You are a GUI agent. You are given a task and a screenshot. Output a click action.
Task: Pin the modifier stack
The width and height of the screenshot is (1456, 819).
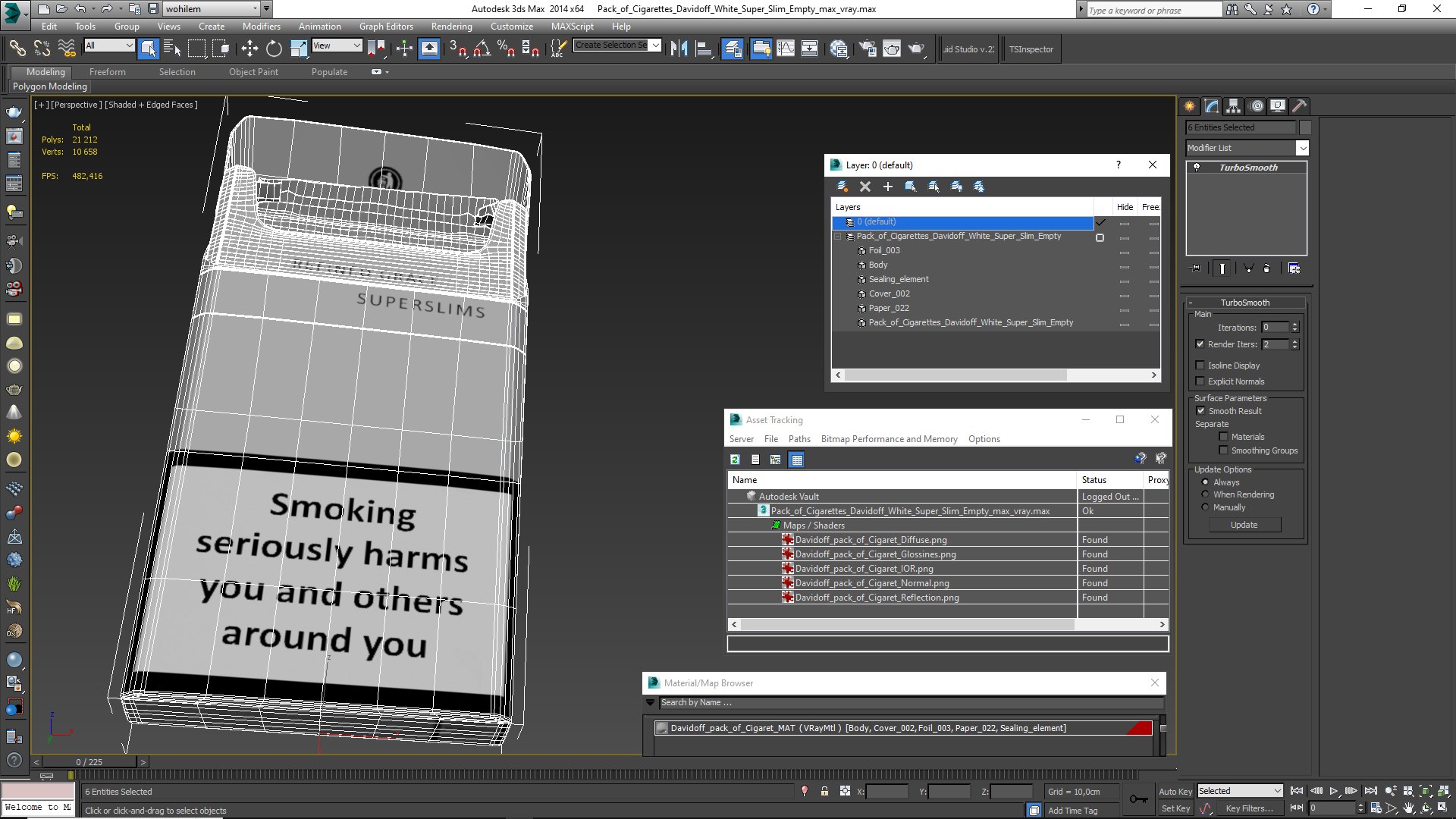(x=1196, y=268)
